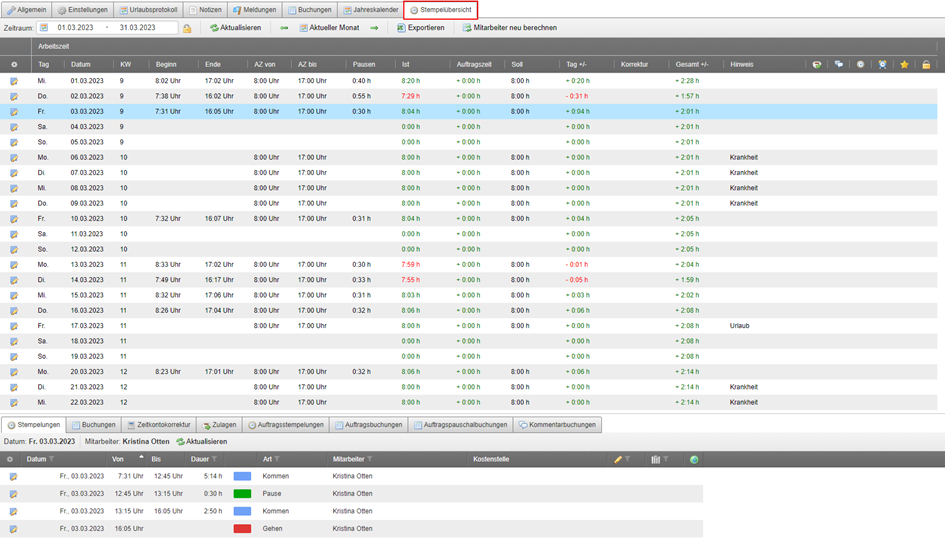
Task: Click the start date field 01.03.2023
Action: point(78,28)
